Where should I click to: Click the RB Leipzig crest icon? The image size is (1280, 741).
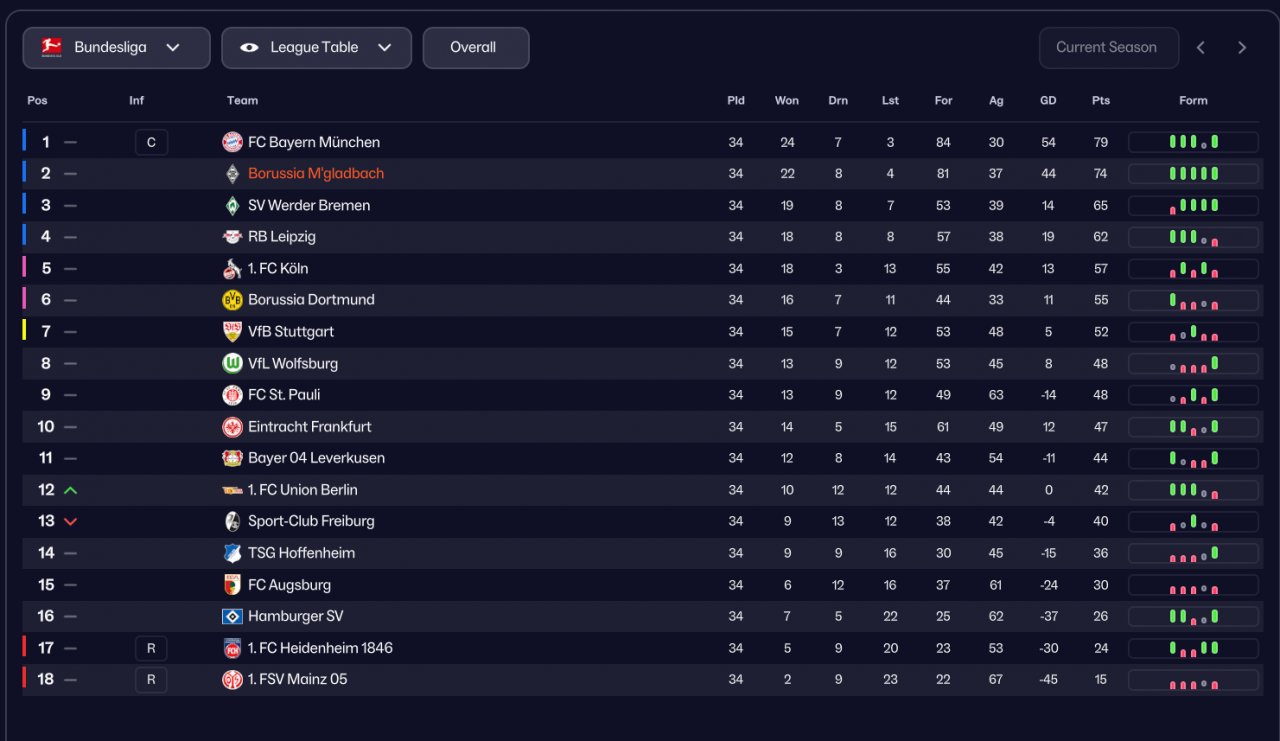(232, 237)
